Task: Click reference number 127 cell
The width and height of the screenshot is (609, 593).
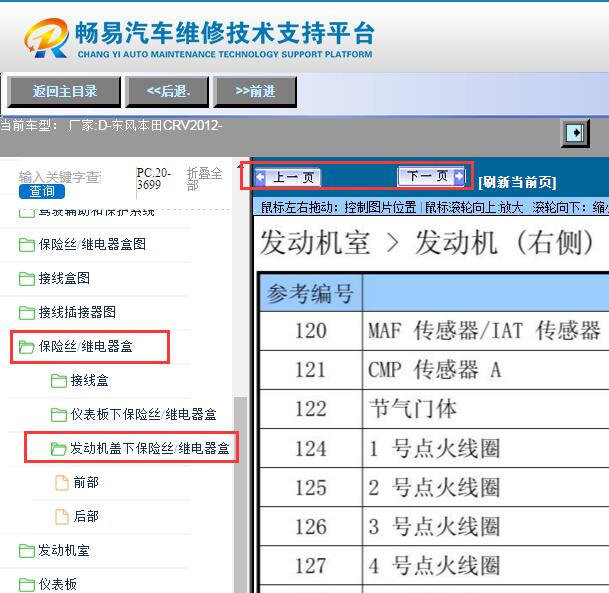Action: point(311,566)
